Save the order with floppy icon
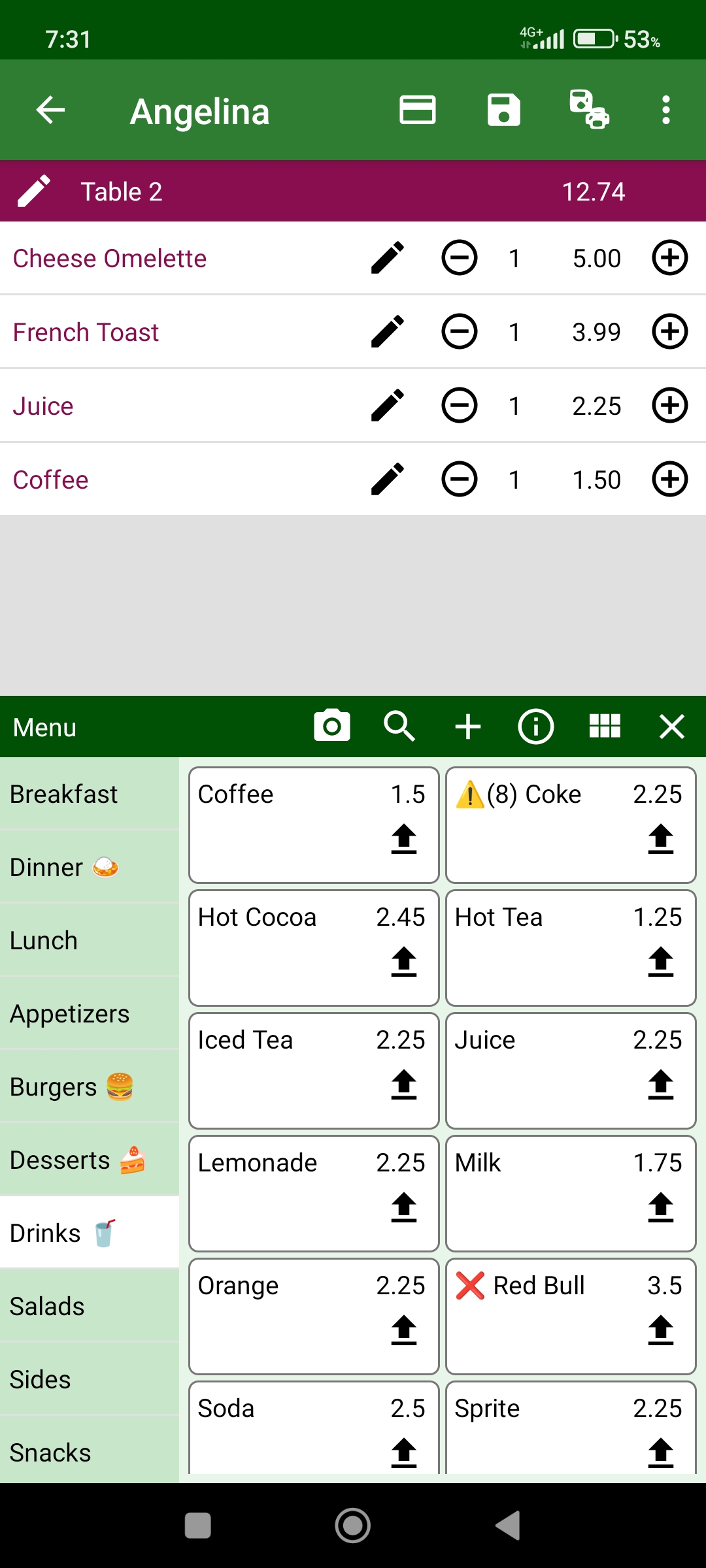The width and height of the screenshot is (706, 1568). [503, 110]
